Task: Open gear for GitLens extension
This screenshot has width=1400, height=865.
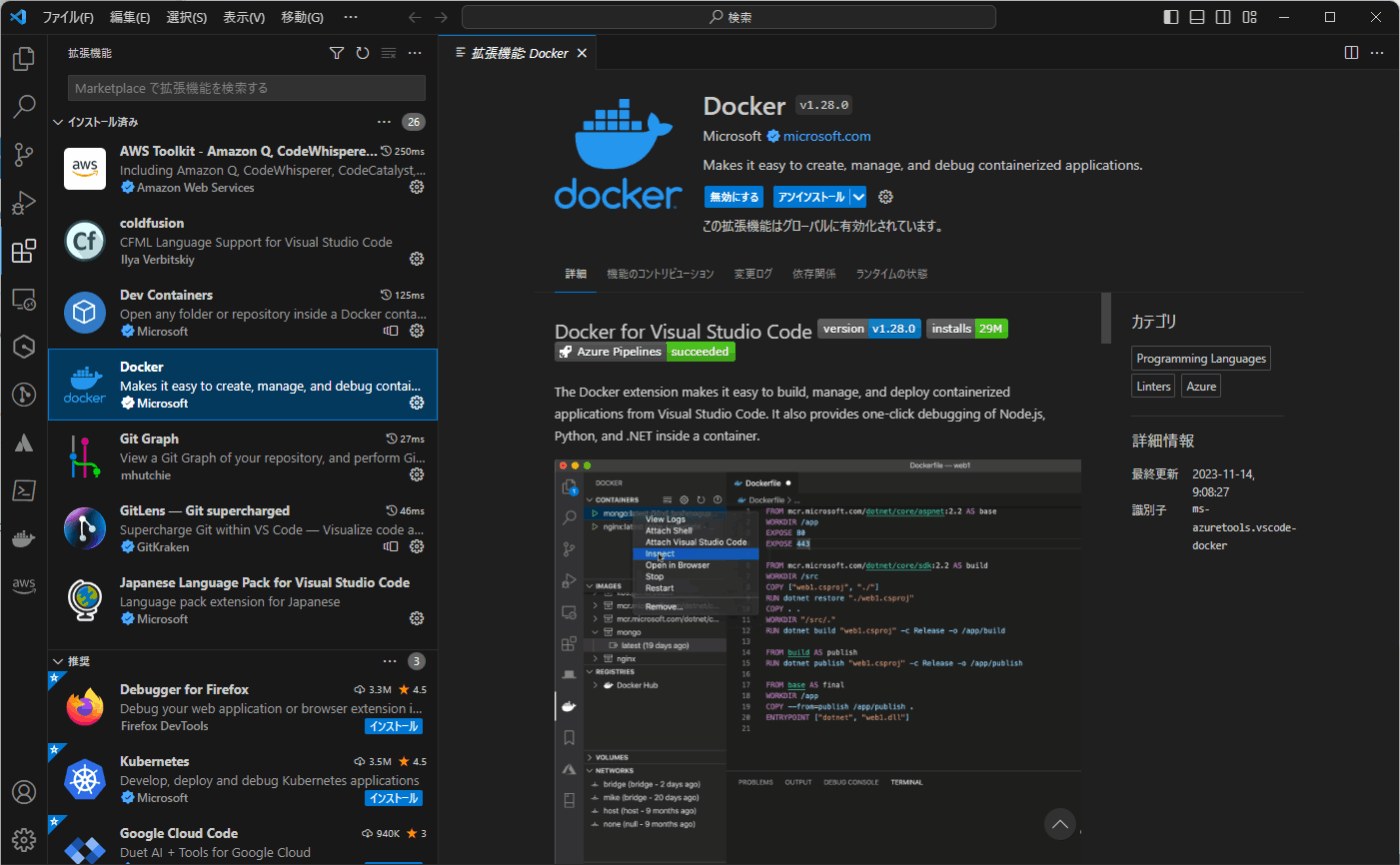Action: click(x=417, y=547)
